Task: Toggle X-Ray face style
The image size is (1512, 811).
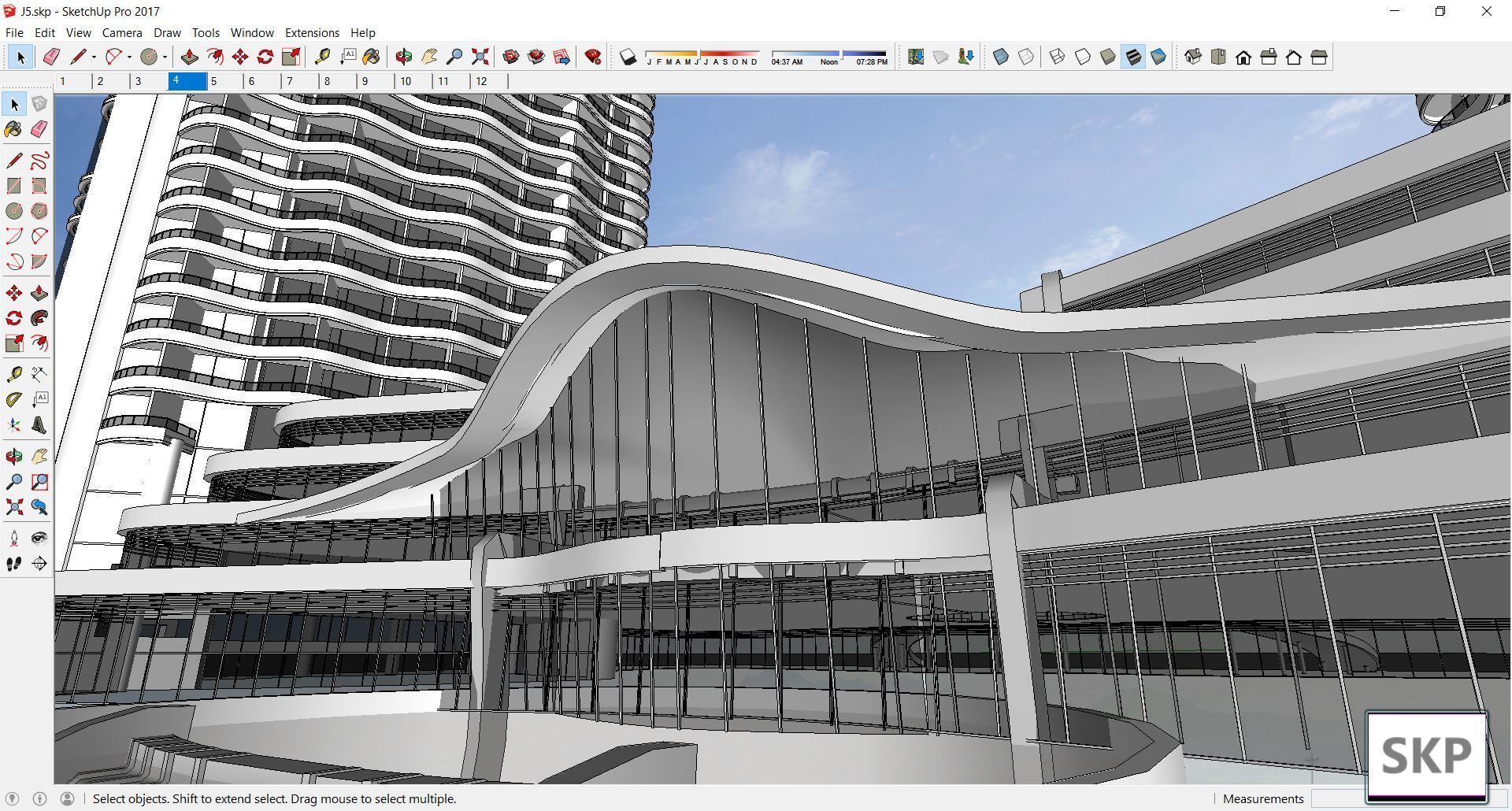Action: [1001, 57]
